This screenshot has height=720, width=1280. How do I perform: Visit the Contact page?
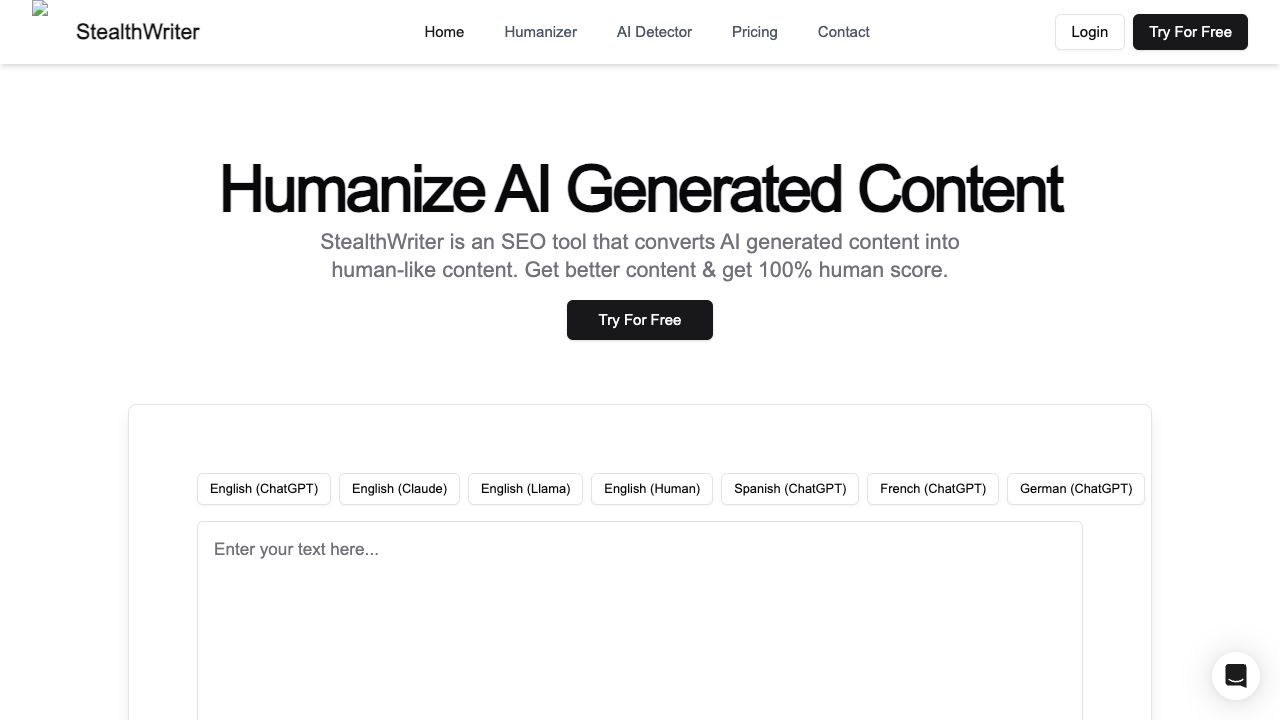[843, 32]
